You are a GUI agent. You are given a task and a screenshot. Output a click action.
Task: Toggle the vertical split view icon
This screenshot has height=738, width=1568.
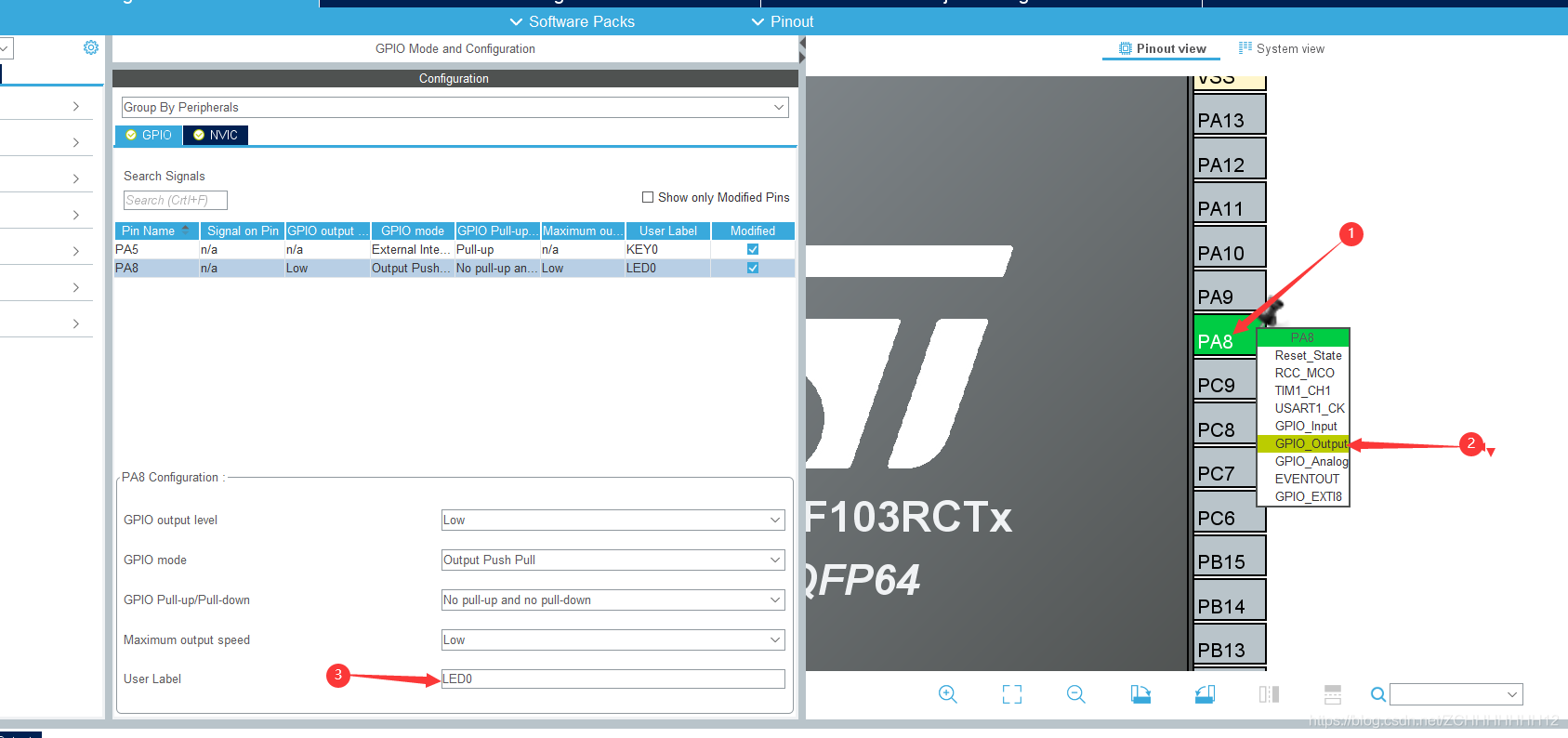click(x=1269, y=694)
